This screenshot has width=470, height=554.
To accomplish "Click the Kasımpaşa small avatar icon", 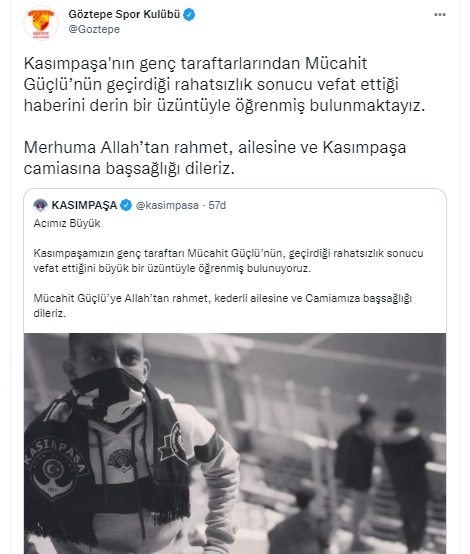I will 40,205.
